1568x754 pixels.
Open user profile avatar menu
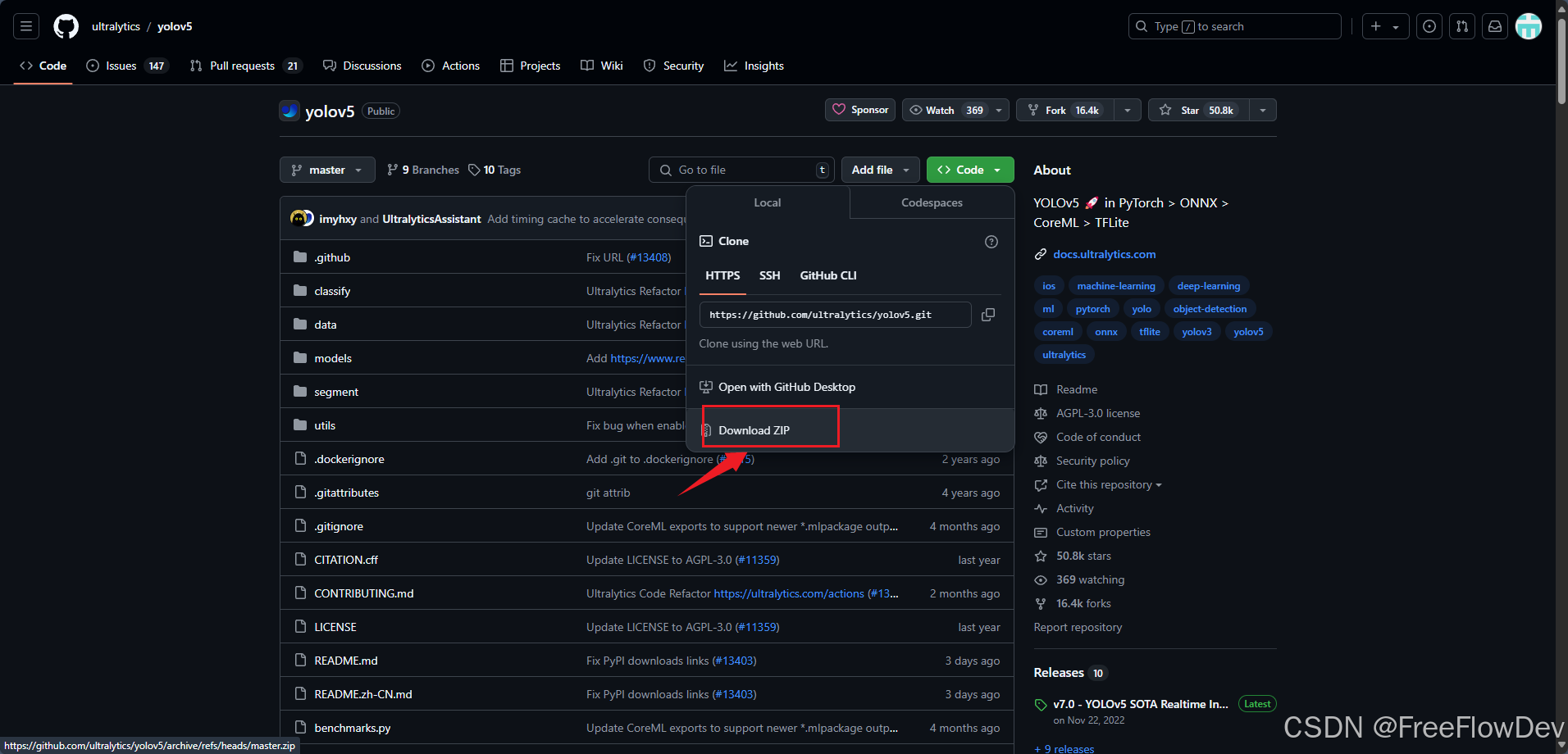click(1529, 26)
